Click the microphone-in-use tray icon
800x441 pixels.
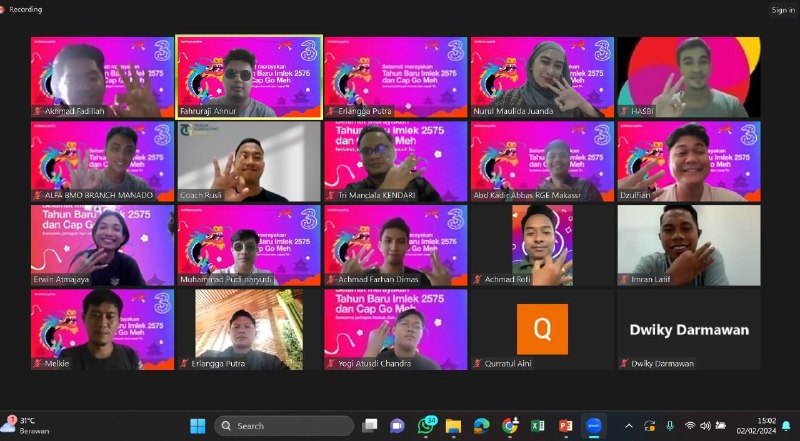(x=670, y=426)
